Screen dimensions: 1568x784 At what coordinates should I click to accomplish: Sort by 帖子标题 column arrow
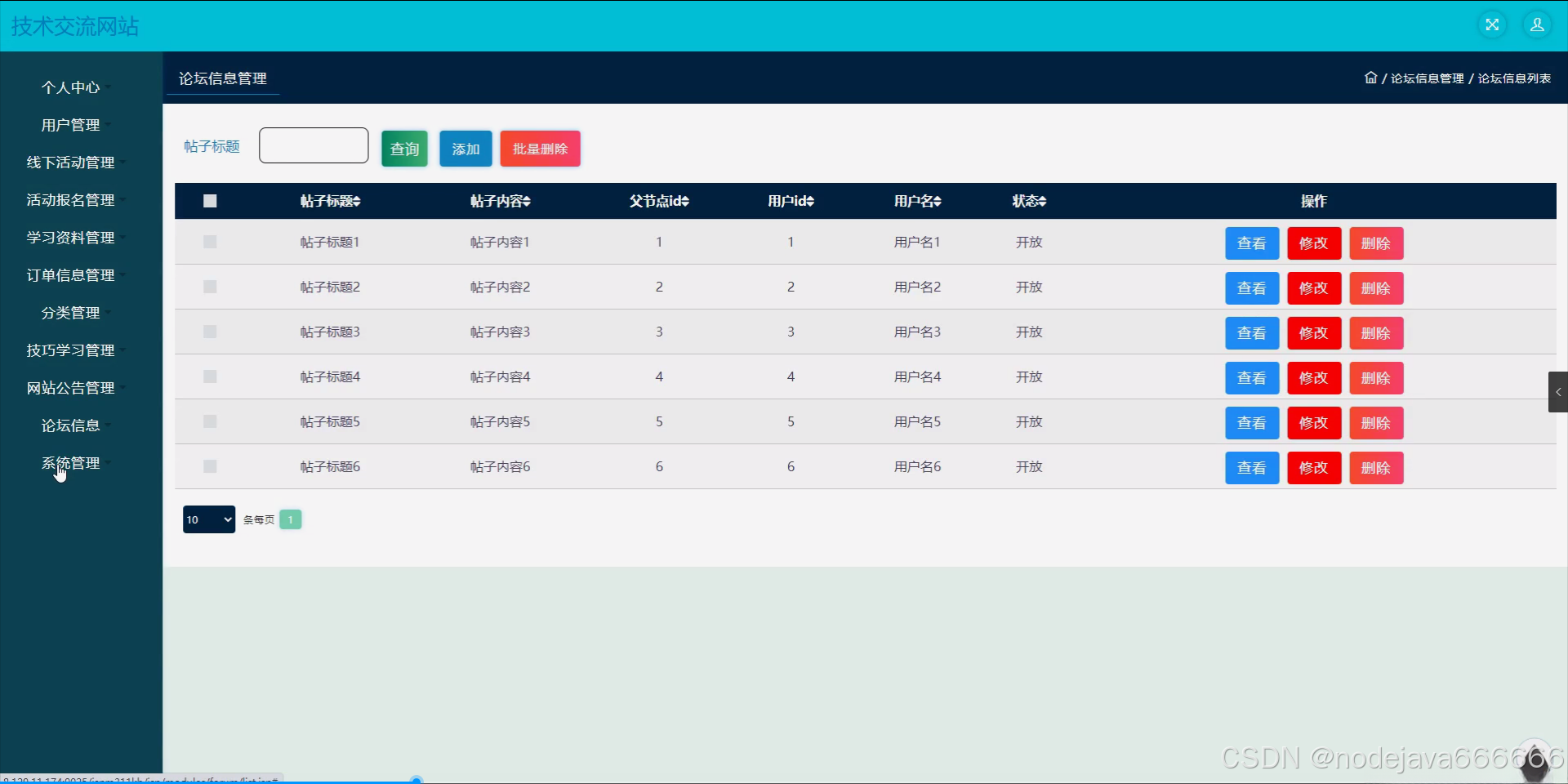[x=357, y=201]
